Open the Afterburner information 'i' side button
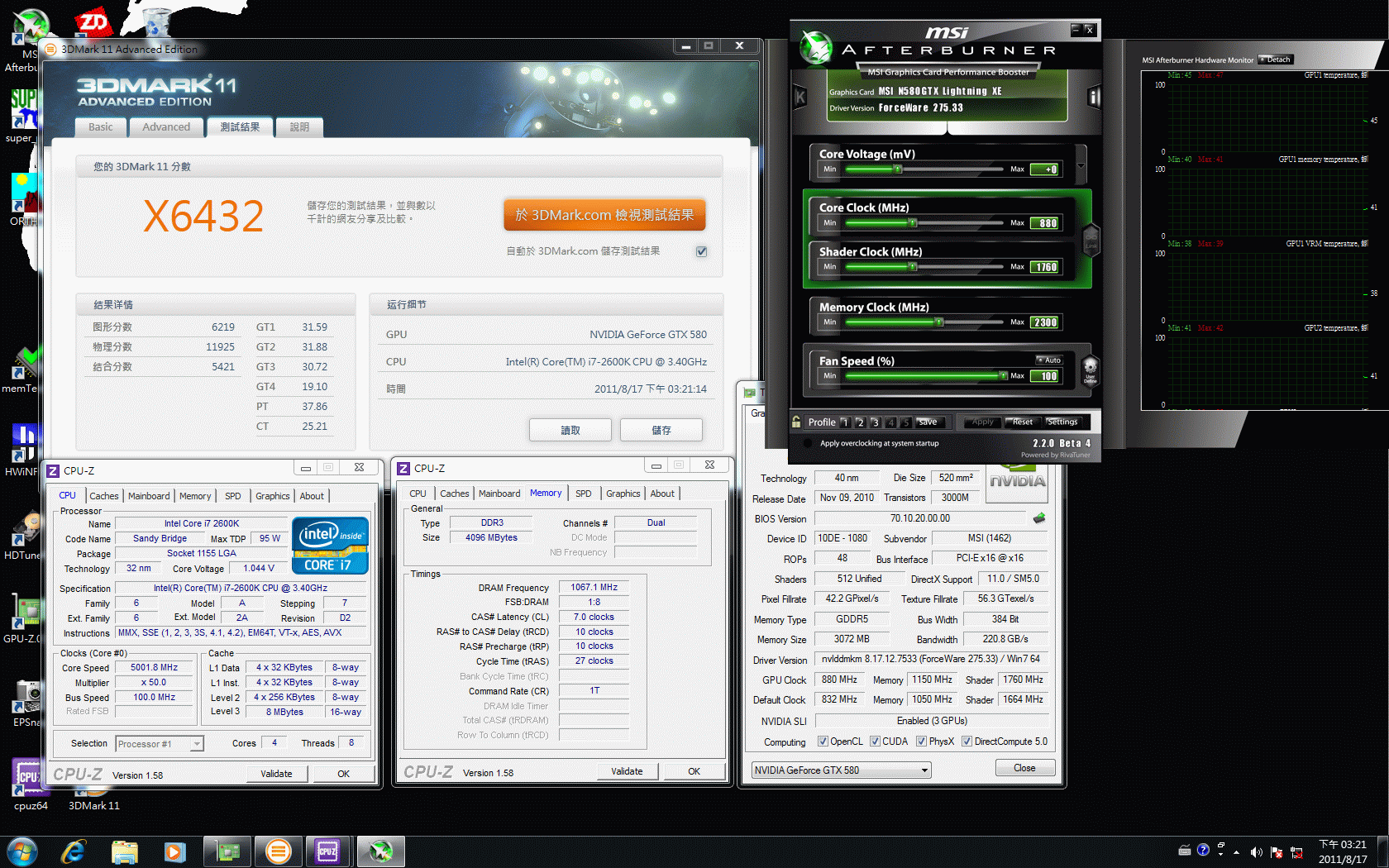 [1094, 98]
